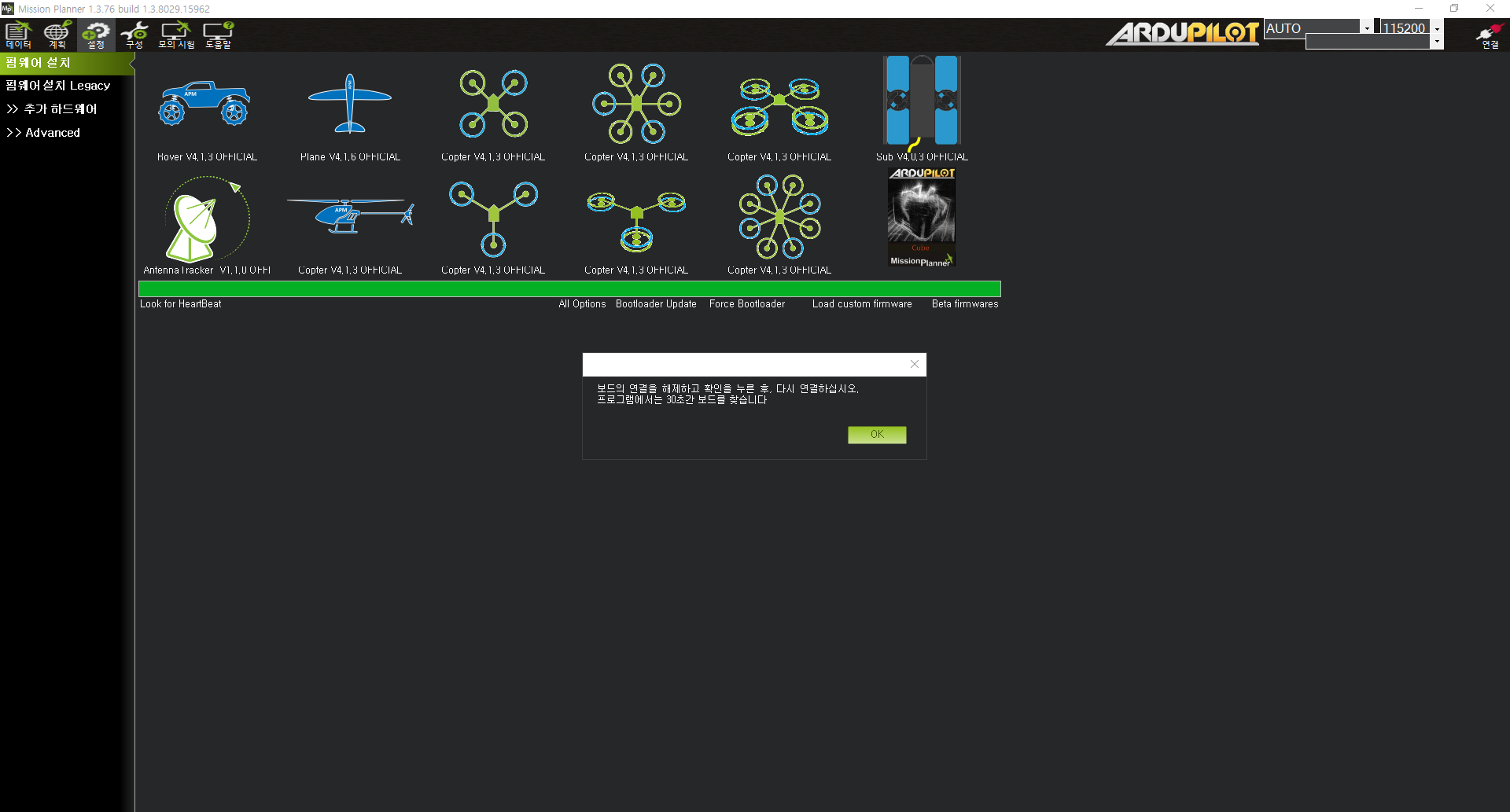
Task: Close the Mission Planner window
Action: [x=1490, y=9]
